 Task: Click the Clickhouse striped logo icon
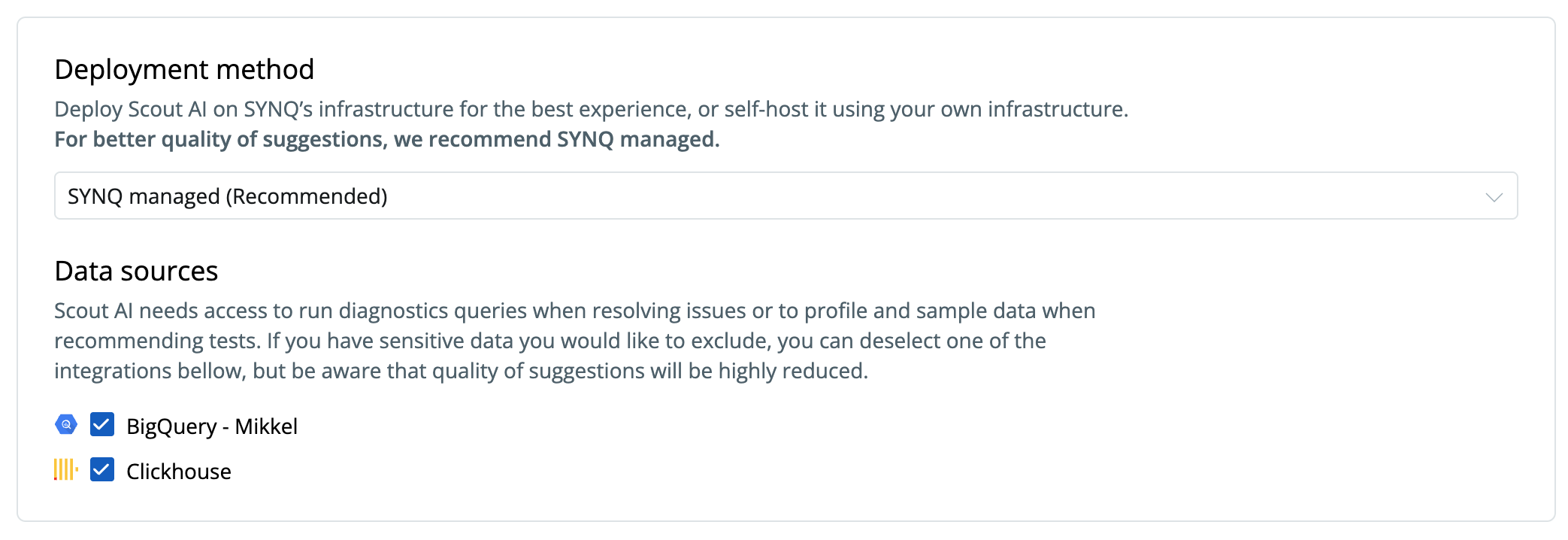(x=66, y=470)
